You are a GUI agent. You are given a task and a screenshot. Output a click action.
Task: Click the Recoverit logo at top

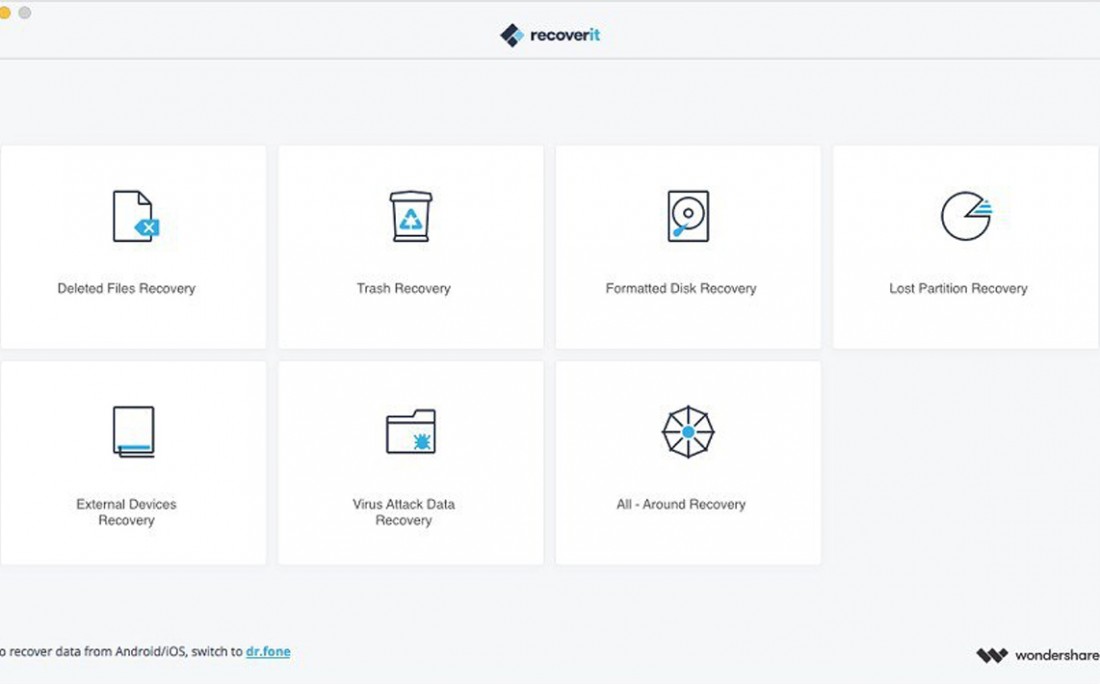[x=549, y=33]
